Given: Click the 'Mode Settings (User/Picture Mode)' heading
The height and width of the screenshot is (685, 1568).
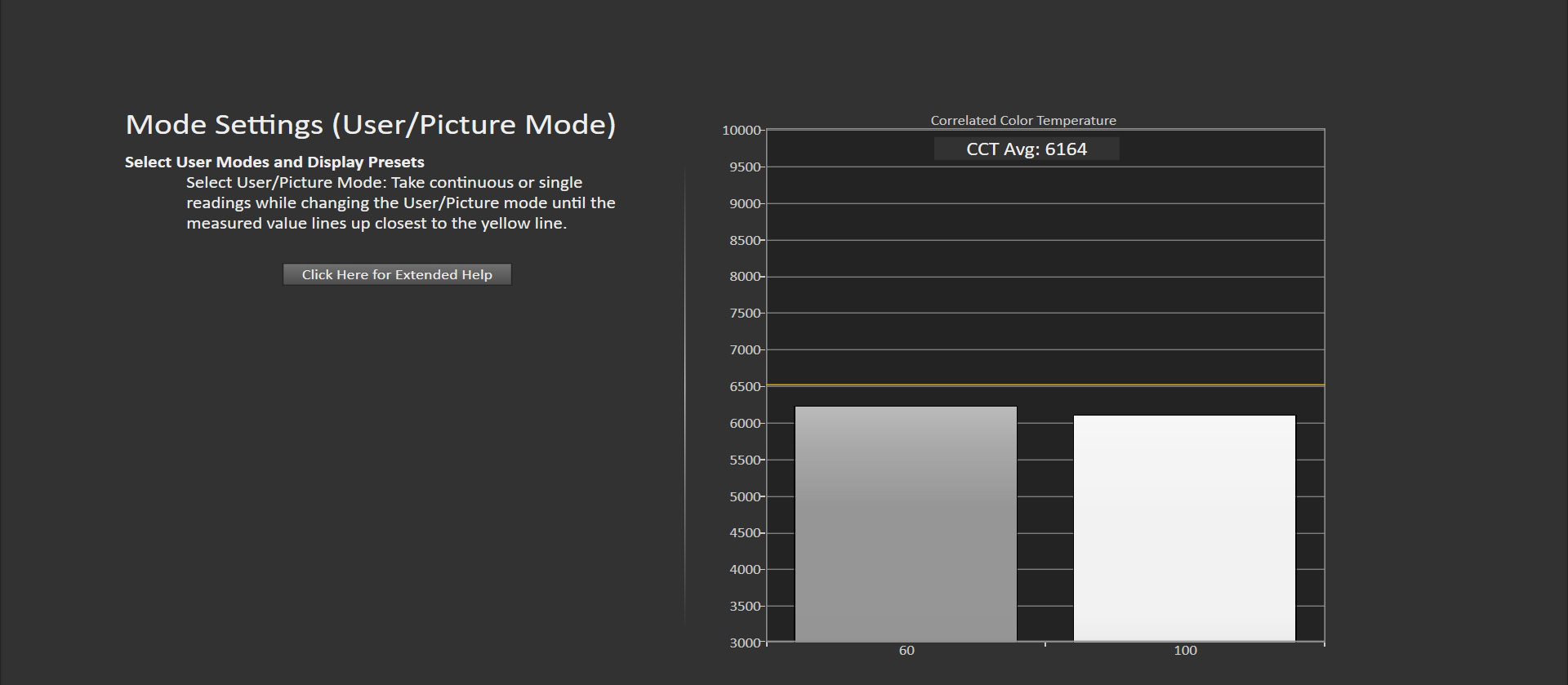Looking at the screenshot, I should tap(371, 124).
